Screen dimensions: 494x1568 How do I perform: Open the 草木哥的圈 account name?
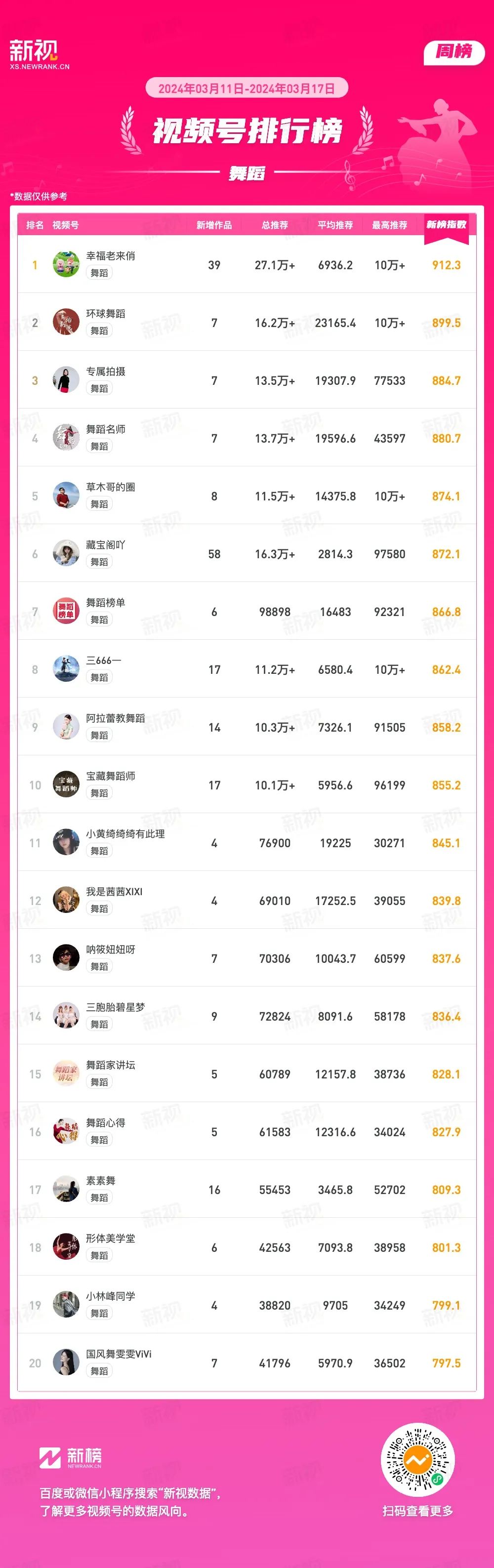pyautogui.click(x=110, y=487)
